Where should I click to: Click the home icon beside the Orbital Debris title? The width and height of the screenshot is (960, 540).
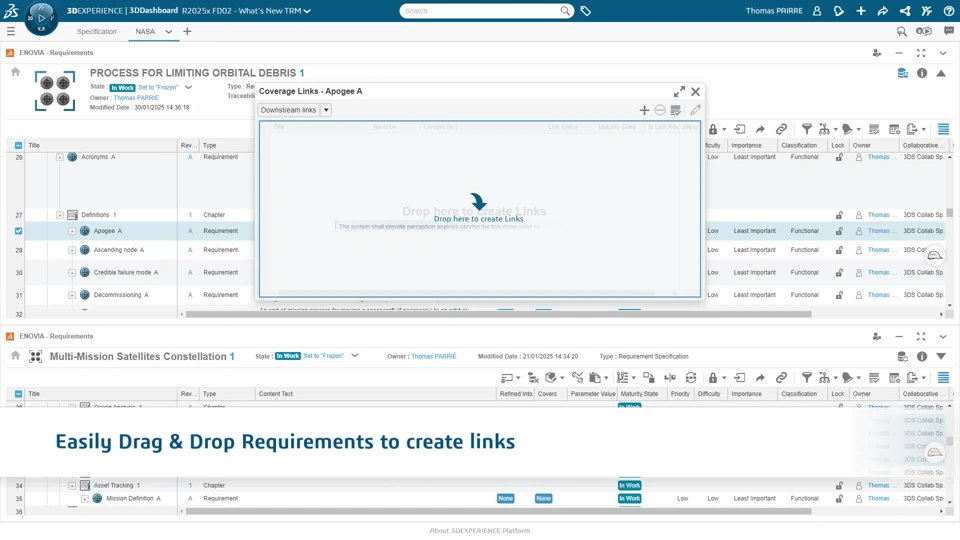coord(15,72)
